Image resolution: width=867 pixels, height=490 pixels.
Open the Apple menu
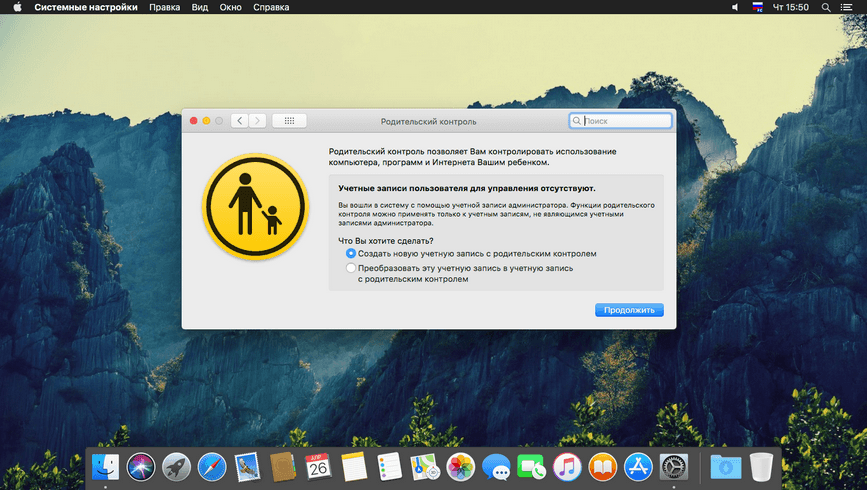[x=17, y=7]
